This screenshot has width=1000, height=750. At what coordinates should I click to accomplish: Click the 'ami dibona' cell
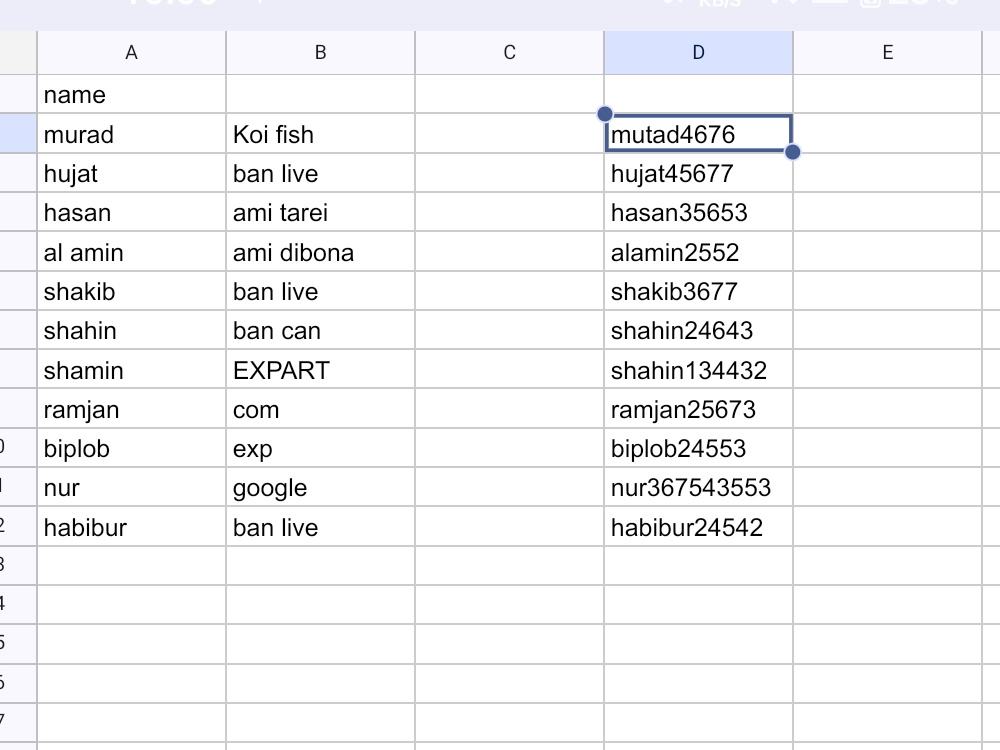click(x=320, y=252)
